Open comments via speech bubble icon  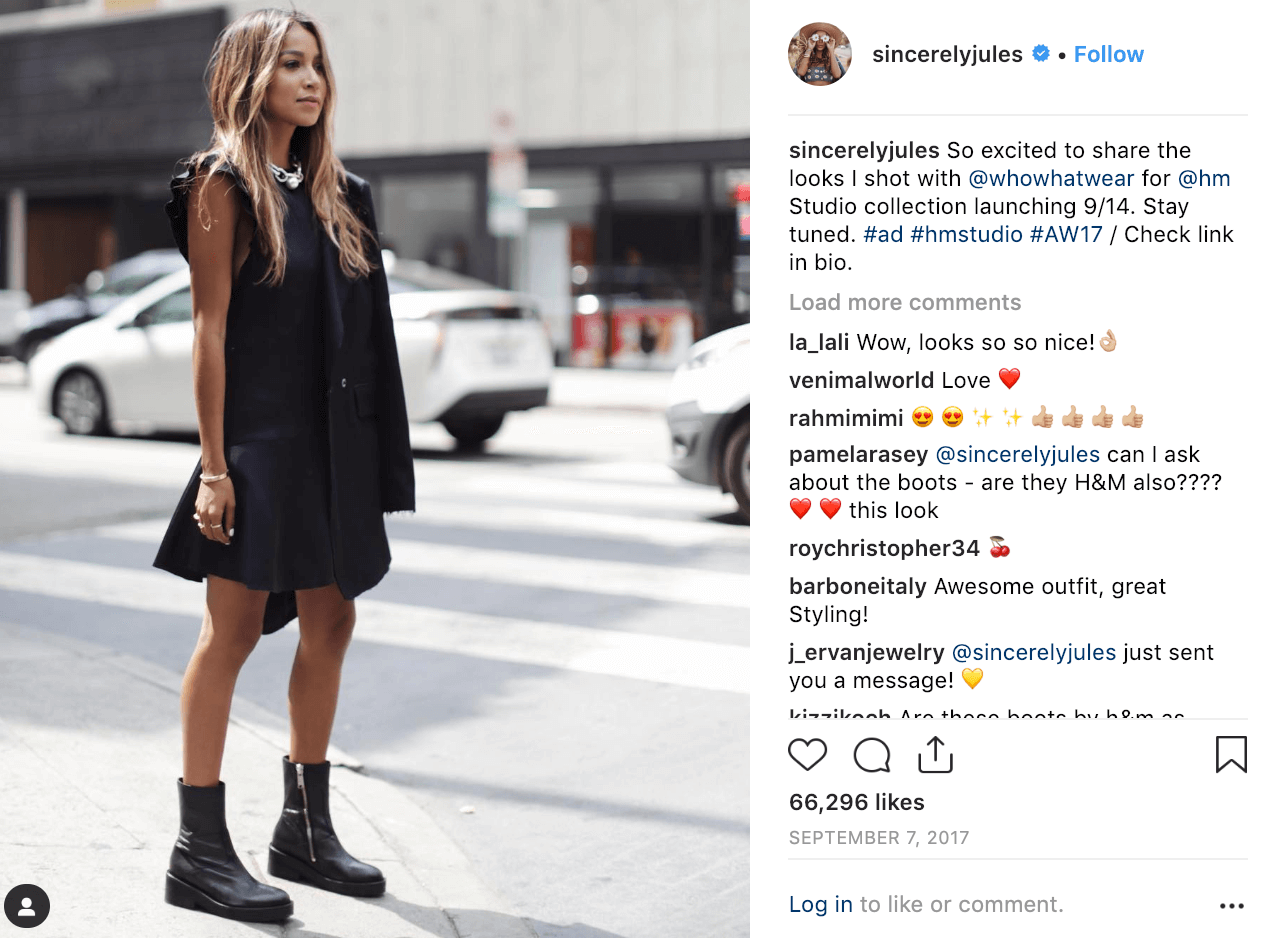point(872,755)
